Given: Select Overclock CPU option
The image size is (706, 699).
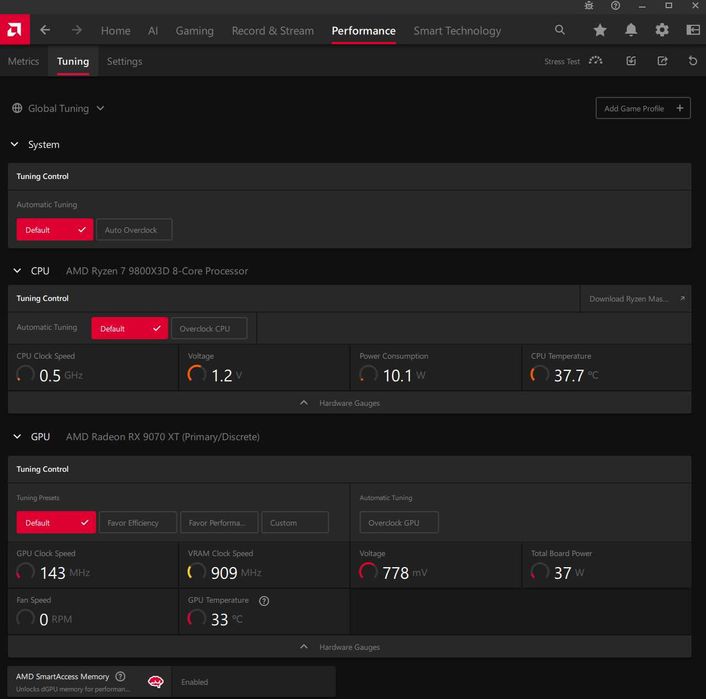Looking at the screenshot, I should (209, 328).
